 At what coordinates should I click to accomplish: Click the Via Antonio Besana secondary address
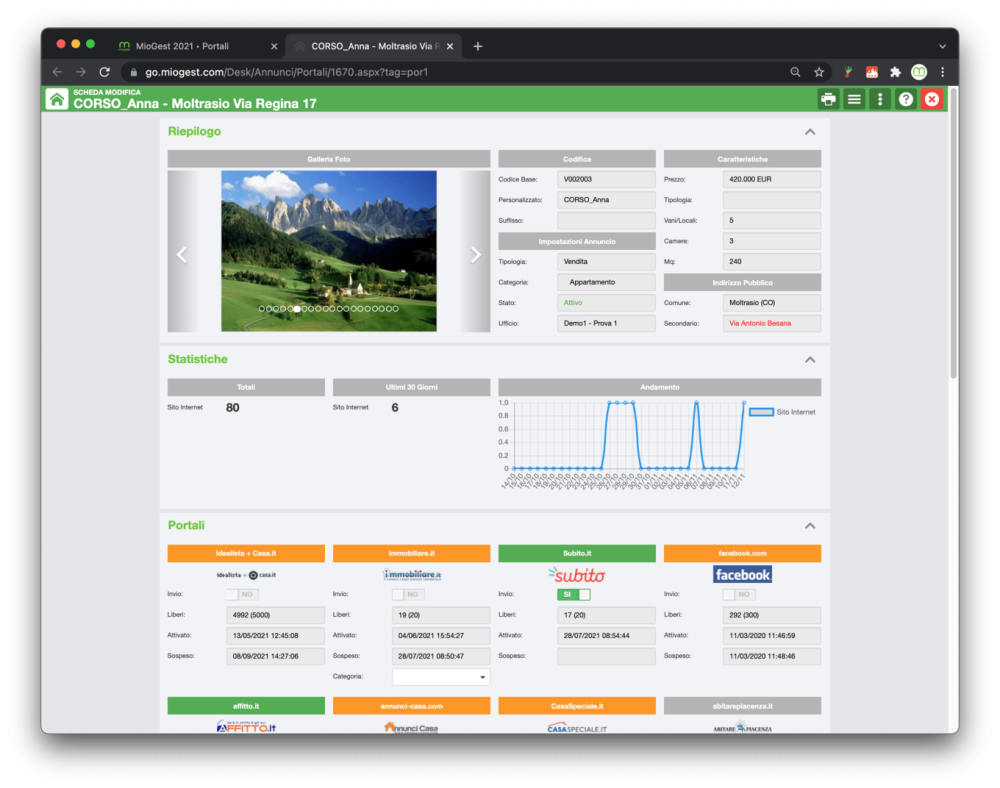pyautogui.click(x=772, y=323)
